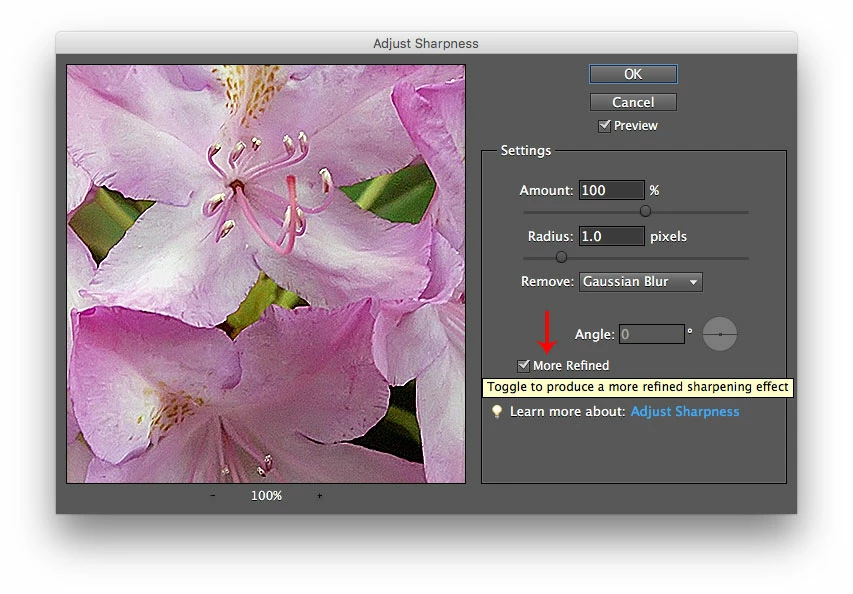Image resolution: width=853 pixels, height=594 pixels.
Task: Toggle the Preview checkbox
Action: coord(604,126)
